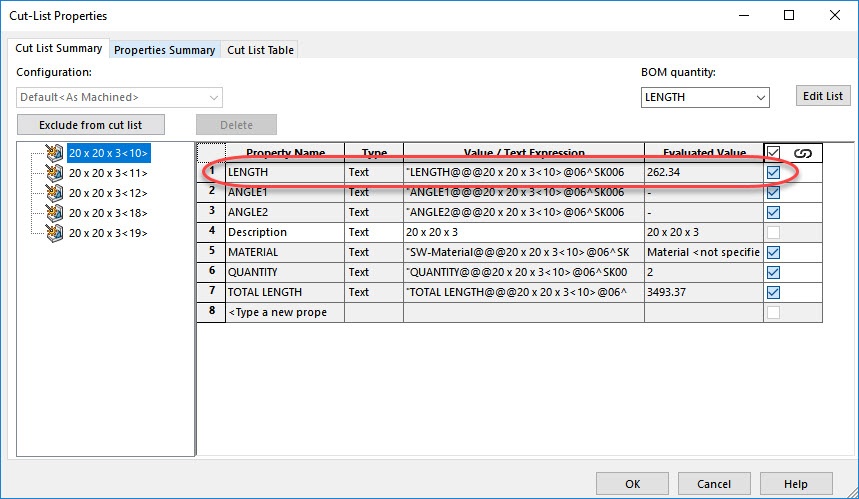Toggle checkbox for TOTAL LENGTH row
The image size is (859, 499).
pyautogui.click(x=773, y=292)
